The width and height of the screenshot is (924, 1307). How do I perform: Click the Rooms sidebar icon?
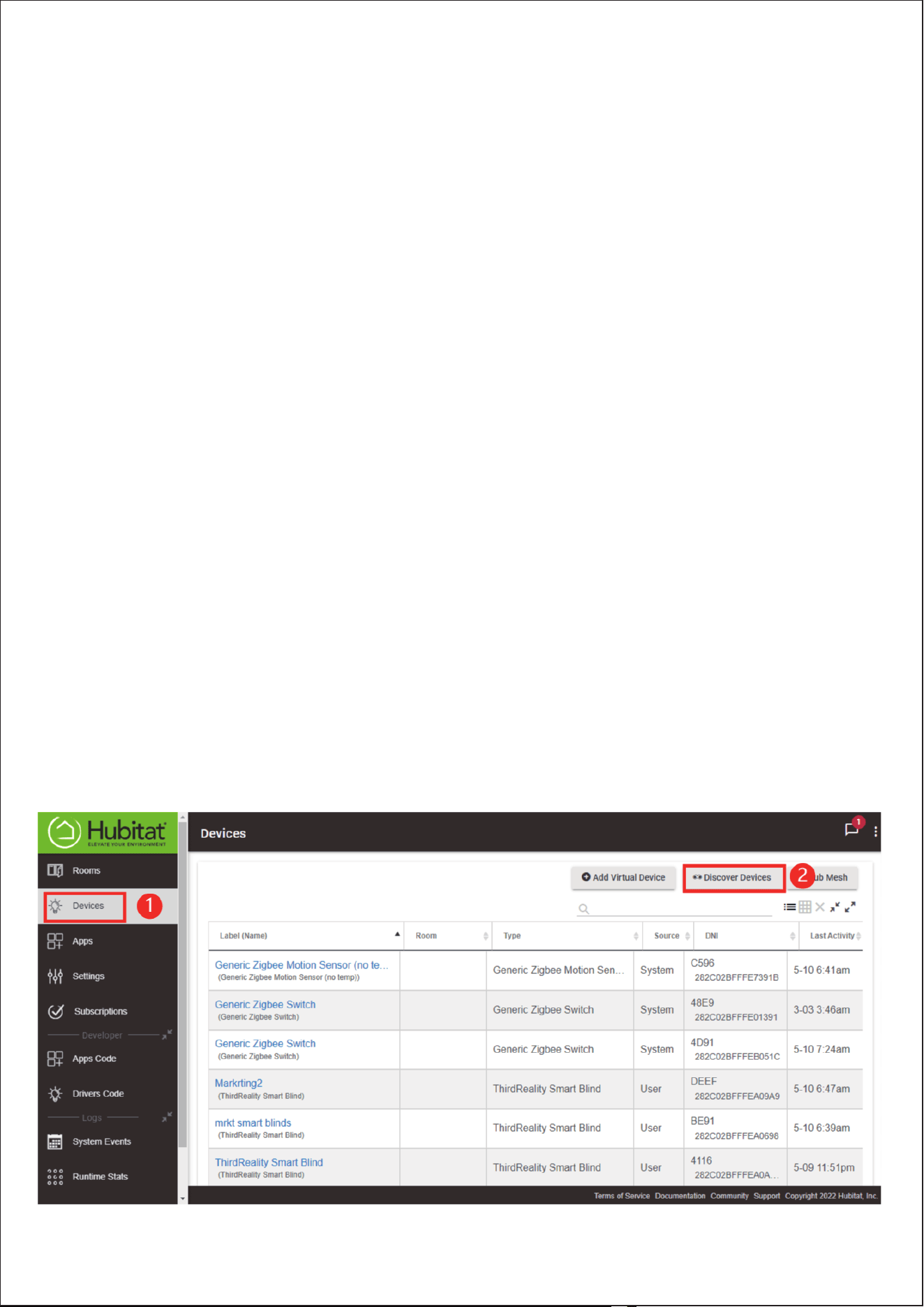pyautogui.click(x=55, y=871)
